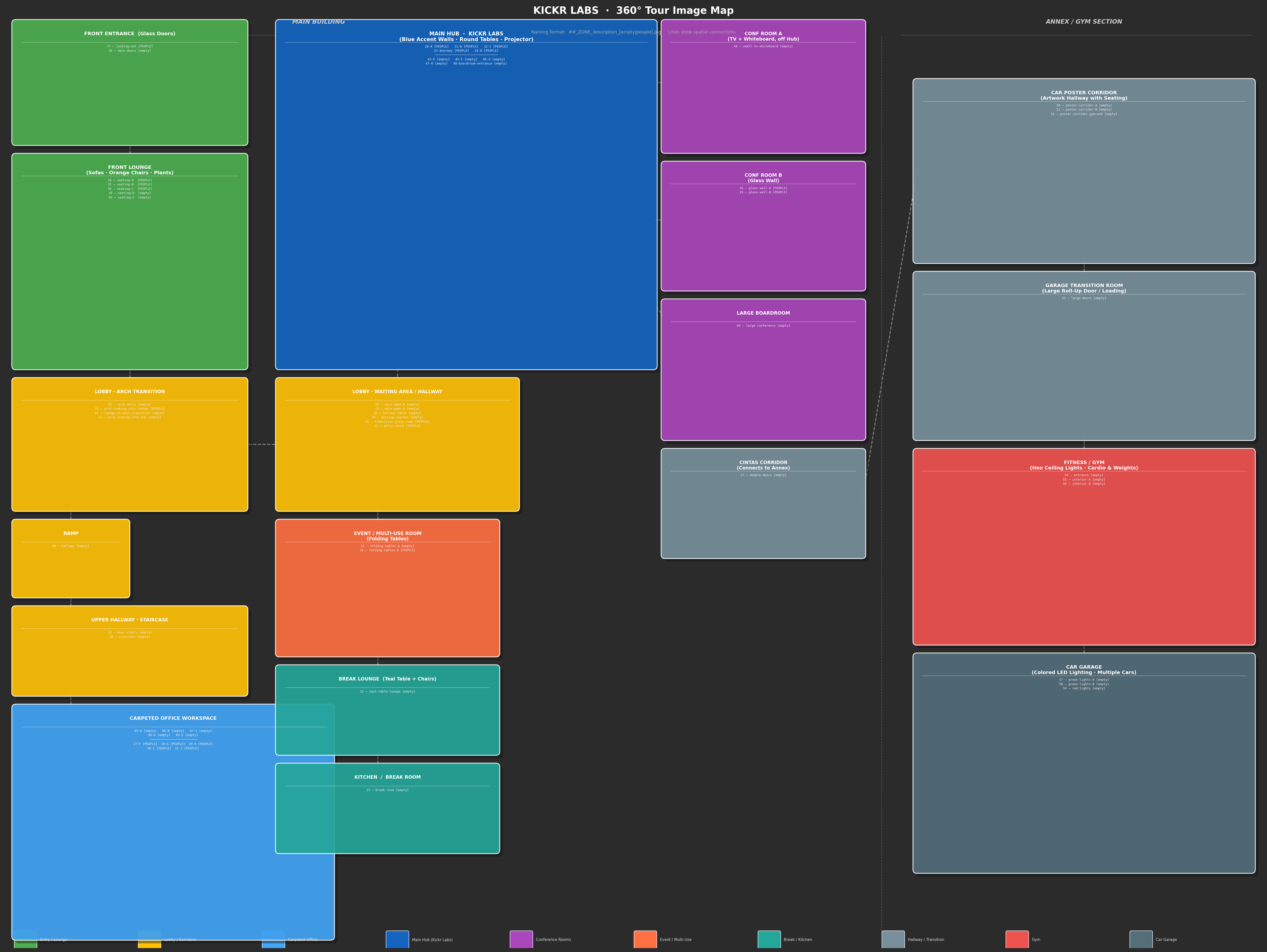Click the '53 – large-doors [empty]' entry
Viewport: 1267px width, 952px height.
pos(1084,298)
